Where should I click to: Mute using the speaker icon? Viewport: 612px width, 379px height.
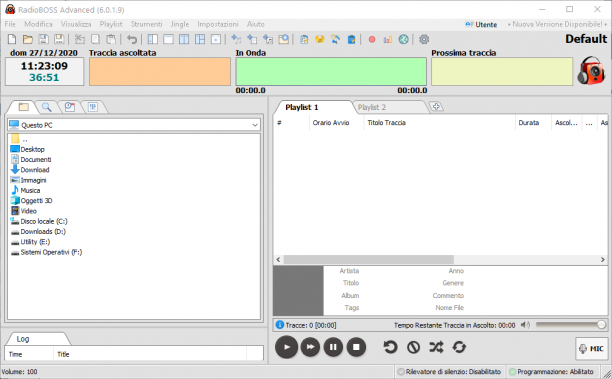pos(525,325)
